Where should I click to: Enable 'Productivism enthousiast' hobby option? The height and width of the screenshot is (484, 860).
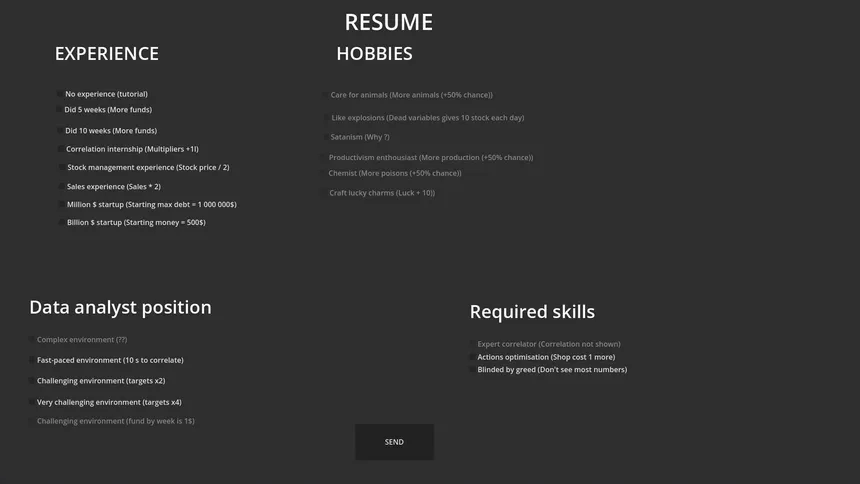(323, 158)
